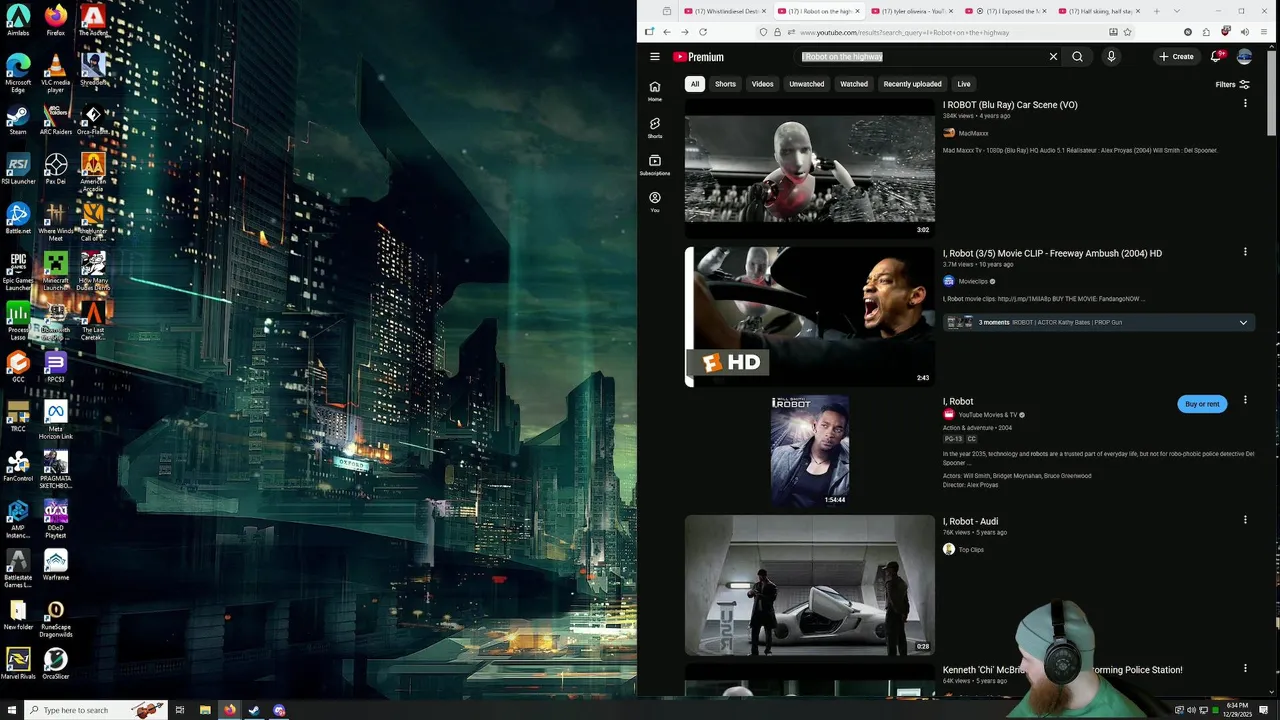This screenshot has height=720, width=1280.
Task: Clear the YouTube search box with X
Action: point(1053,57)
